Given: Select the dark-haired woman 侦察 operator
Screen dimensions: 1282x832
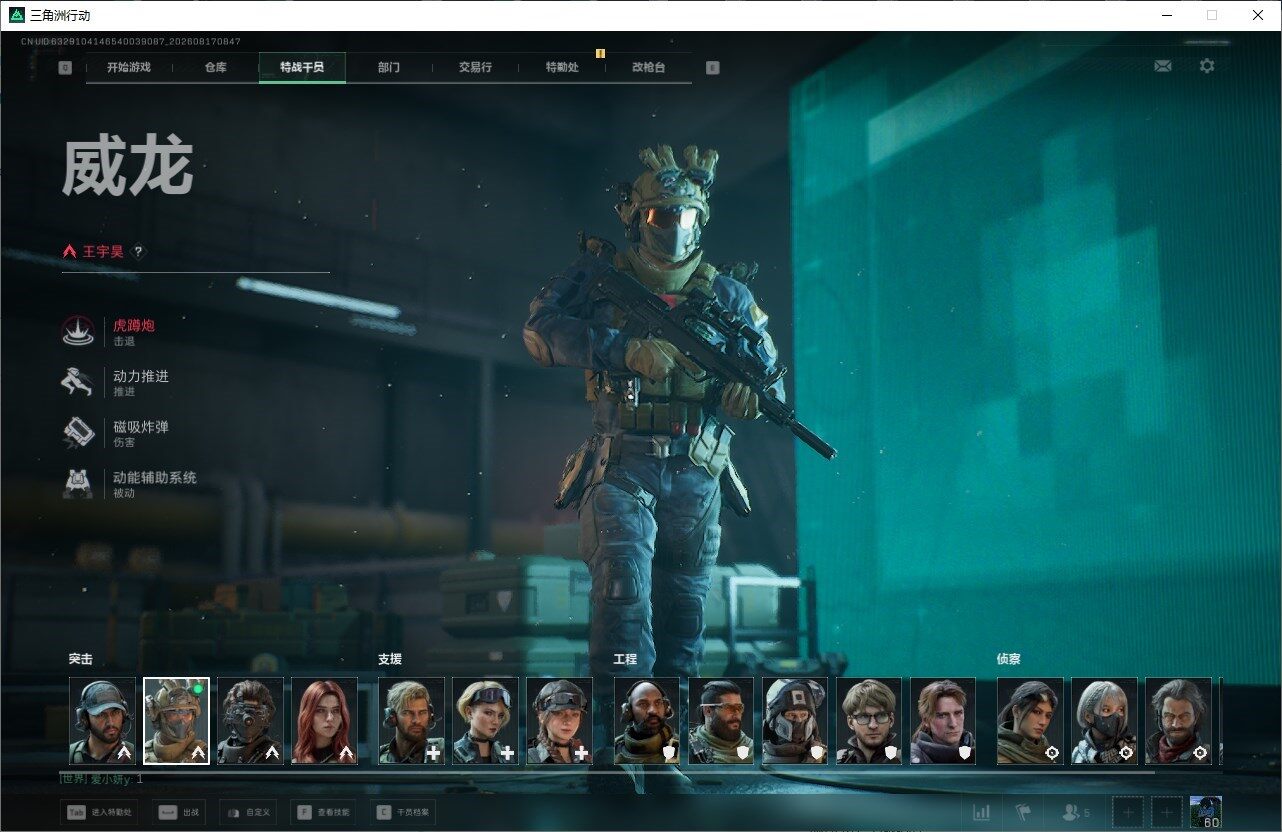Looking at the screenshot, I should [x=1030, y=721].
